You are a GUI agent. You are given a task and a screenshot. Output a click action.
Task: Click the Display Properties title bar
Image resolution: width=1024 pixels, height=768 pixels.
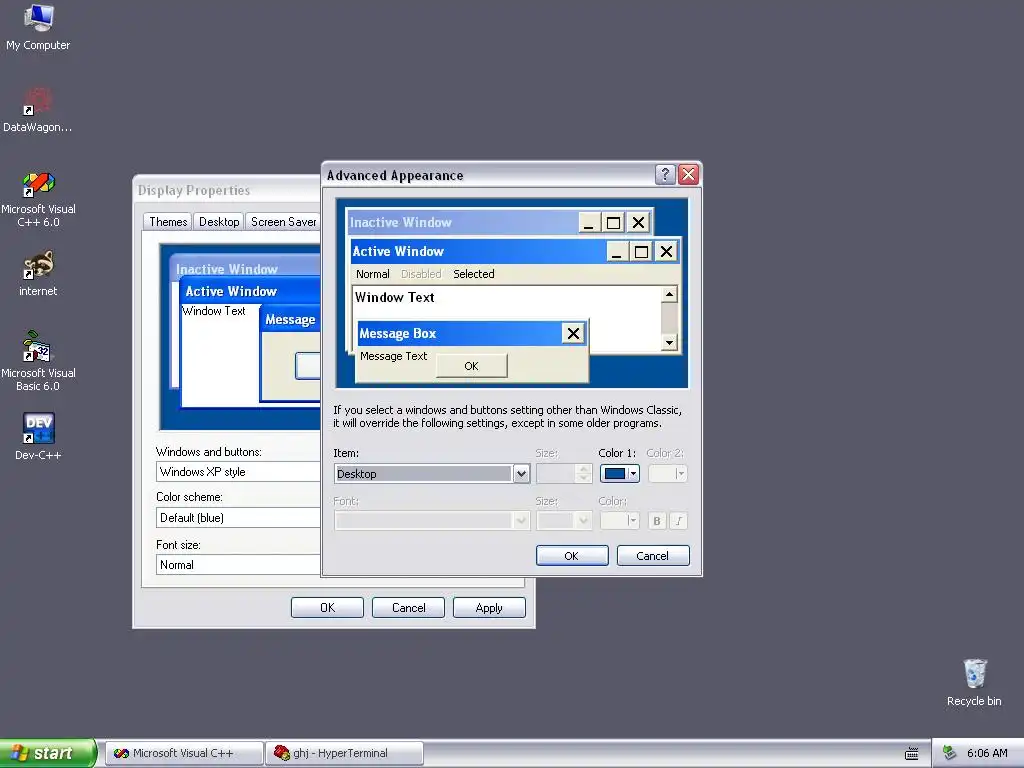click(227, 190)
